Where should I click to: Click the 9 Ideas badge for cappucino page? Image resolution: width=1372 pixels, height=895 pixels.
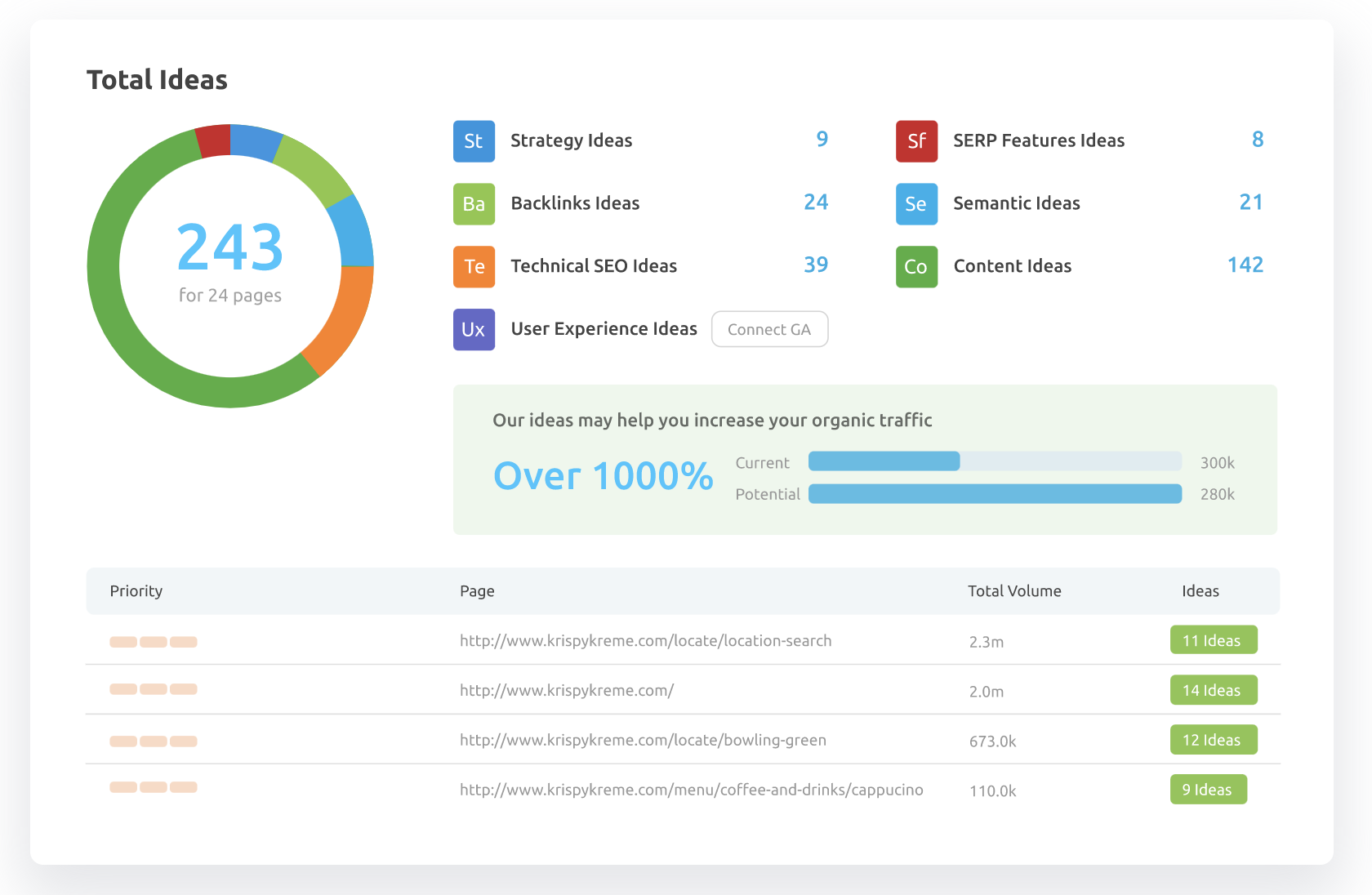1208,789
